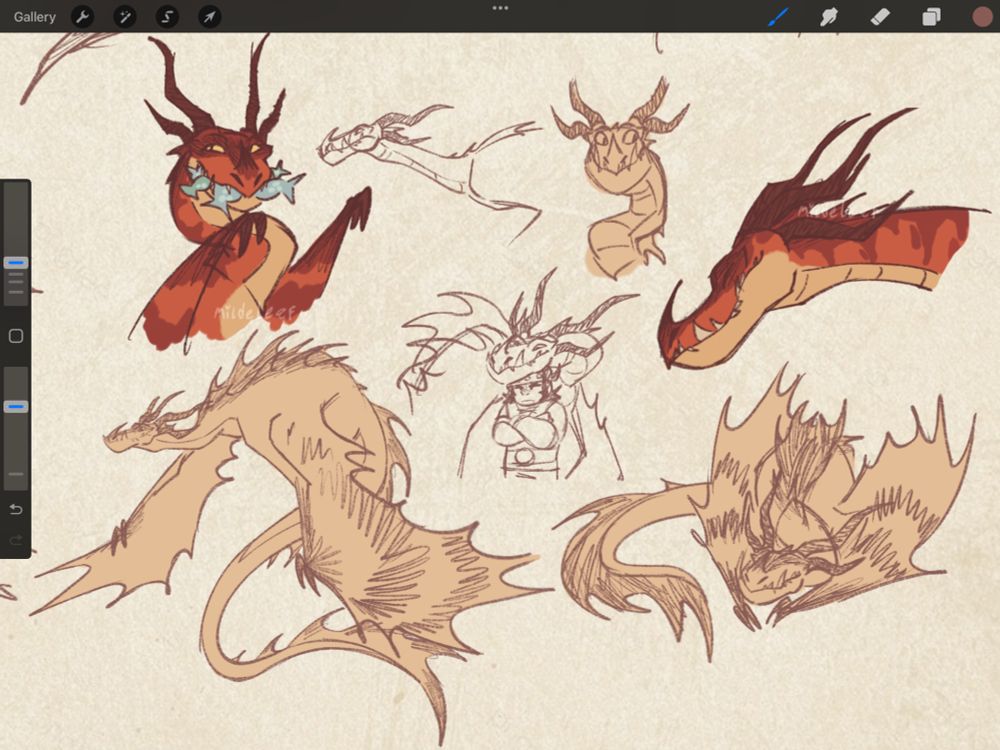Select the Brush tool

click(x=778, y=17)
